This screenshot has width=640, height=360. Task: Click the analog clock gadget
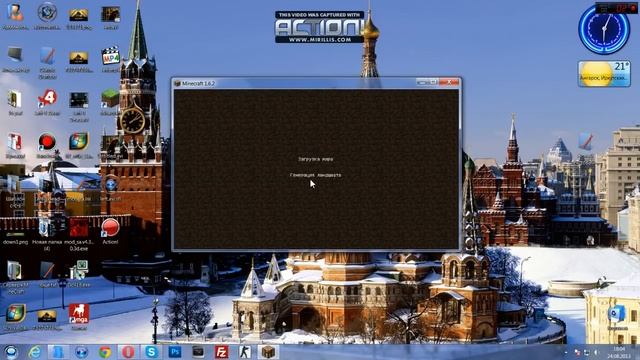pos(604,29)
